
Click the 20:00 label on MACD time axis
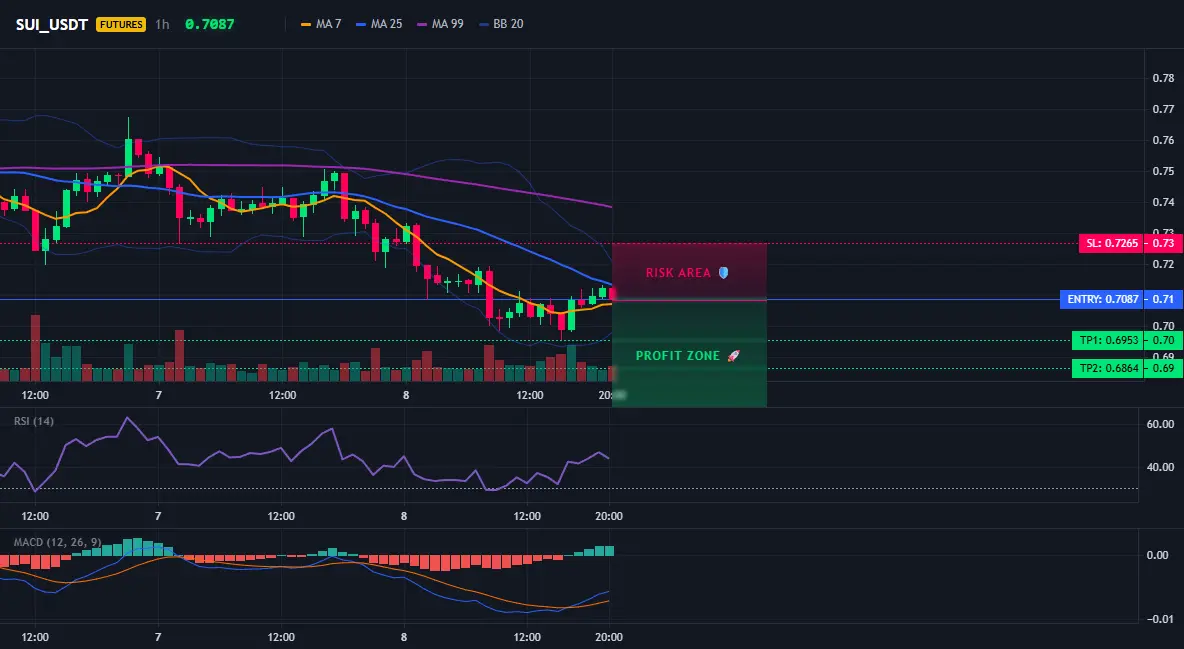pyautogui.click(x=609, y=637)
